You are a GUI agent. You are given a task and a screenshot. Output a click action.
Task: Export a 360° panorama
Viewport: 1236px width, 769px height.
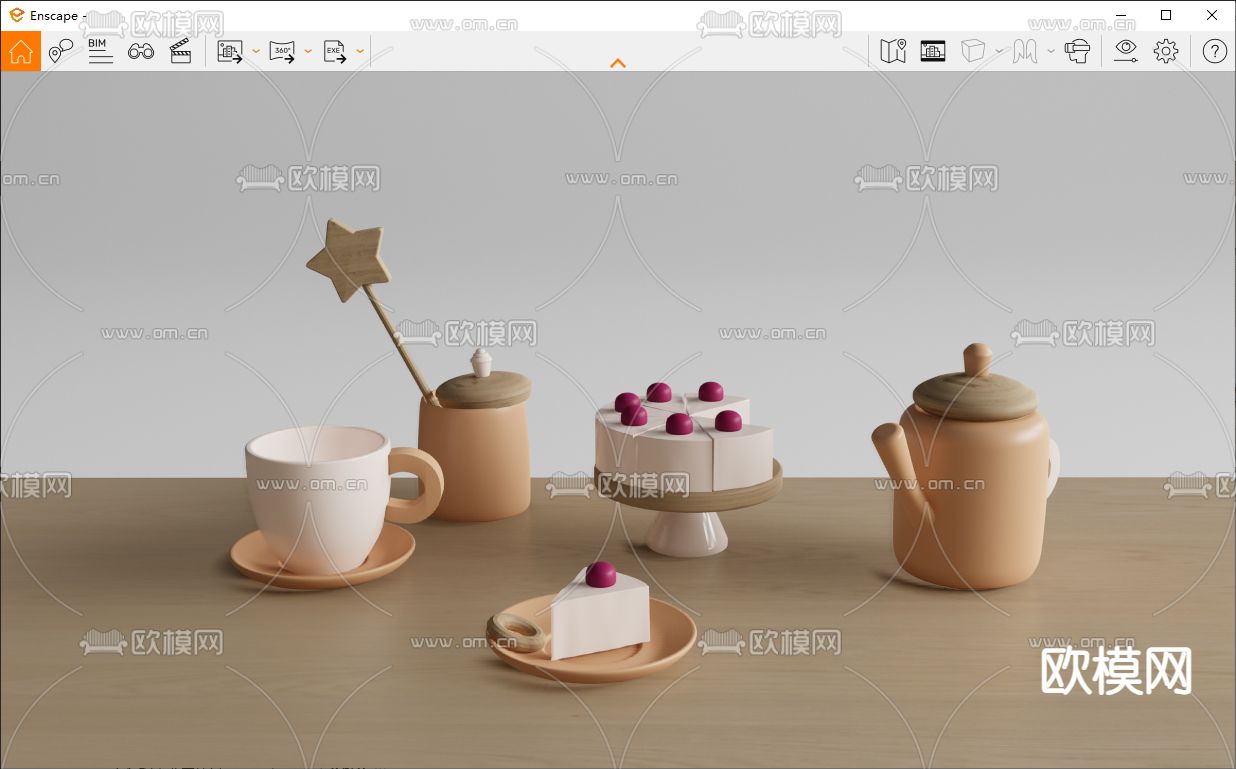[x=283, y=51]
